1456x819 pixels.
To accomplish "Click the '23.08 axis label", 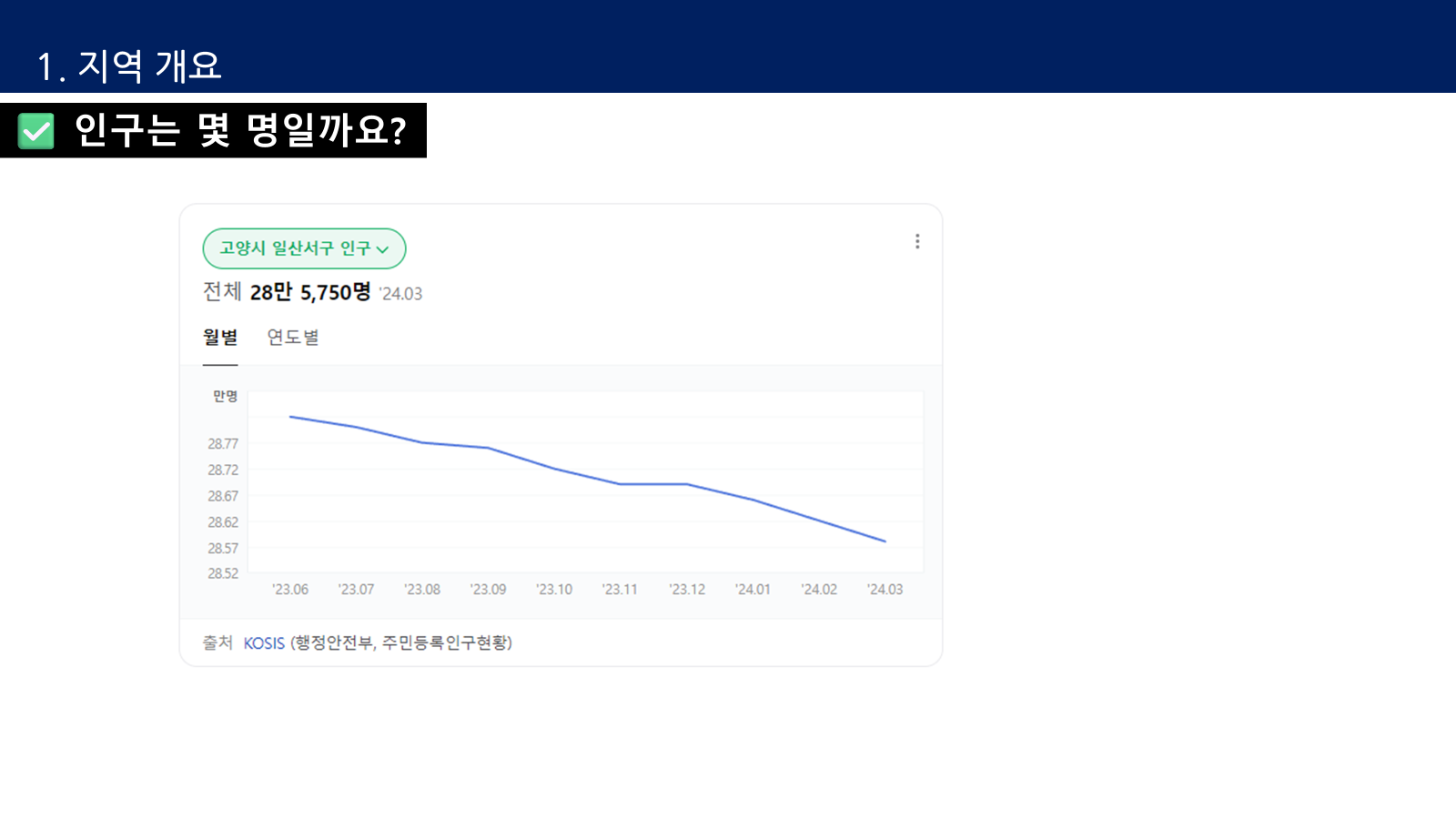I will coord(422,590).
